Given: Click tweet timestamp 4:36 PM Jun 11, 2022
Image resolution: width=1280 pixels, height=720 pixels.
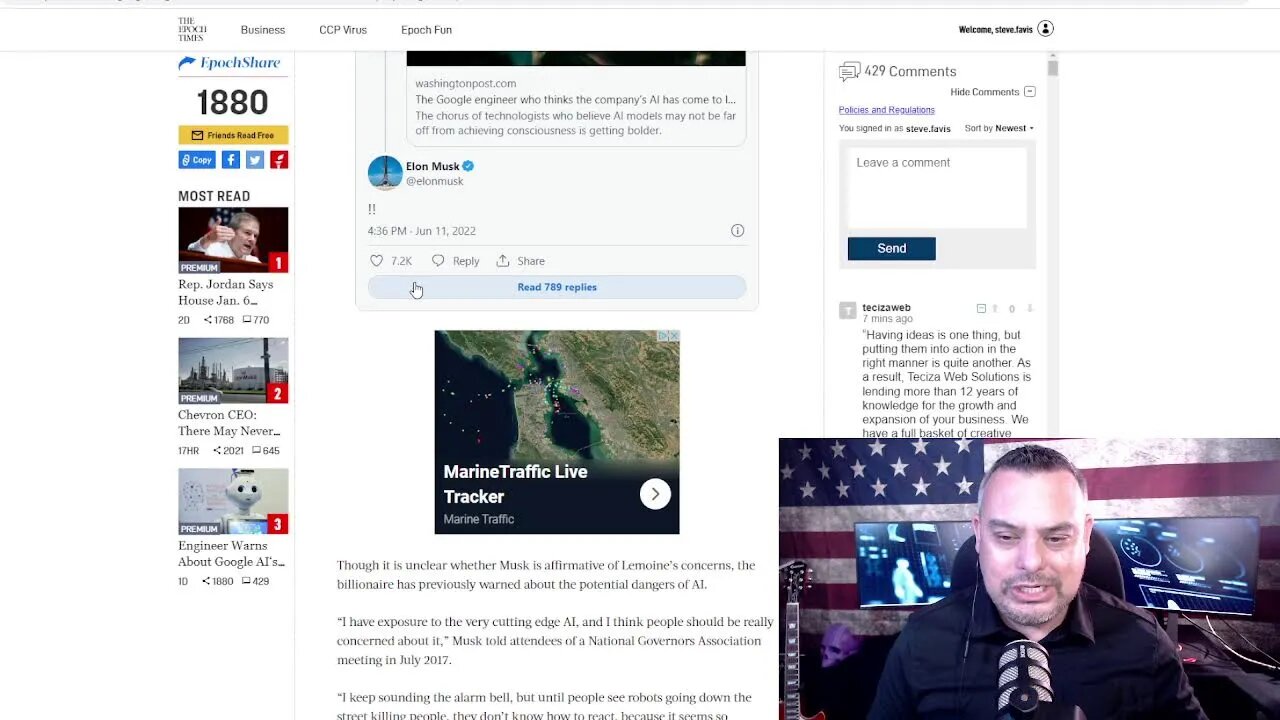Looking at the screenshot, I should 421,231.
